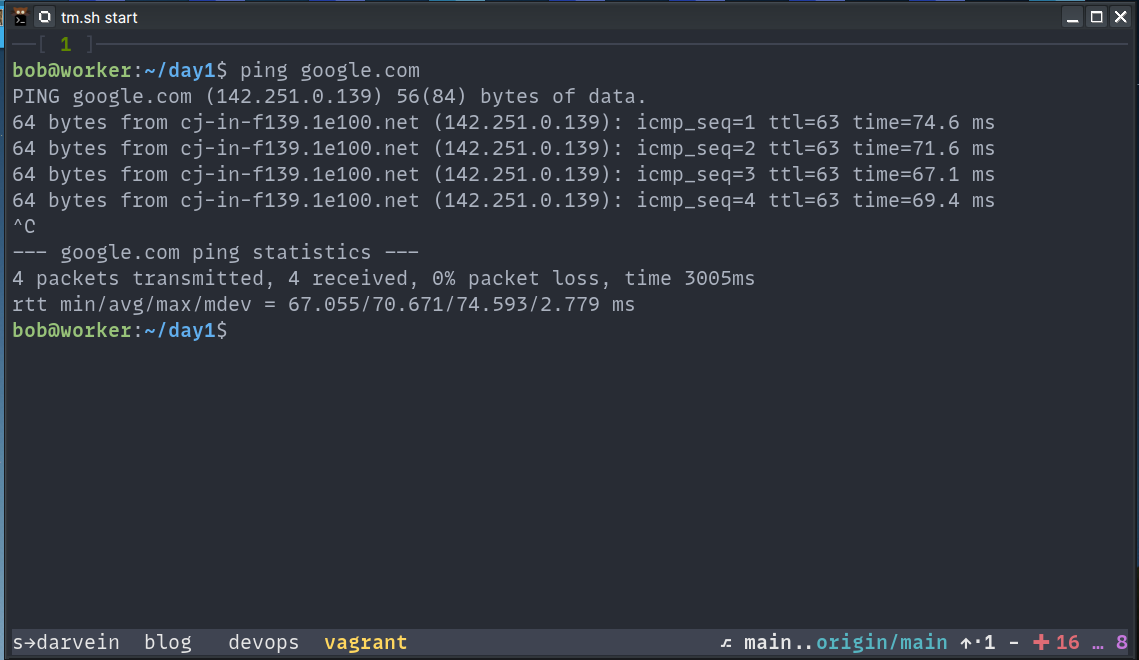This screenshot has width=1139, height=660.
Task: Maximize the tm.sh start terminal window
Action: click(1097, 17)
